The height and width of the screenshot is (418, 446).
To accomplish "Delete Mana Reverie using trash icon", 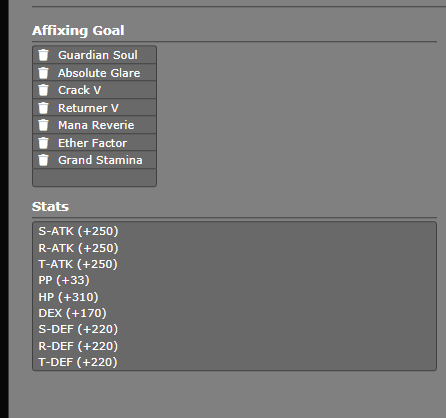I will tap(43, 125).
